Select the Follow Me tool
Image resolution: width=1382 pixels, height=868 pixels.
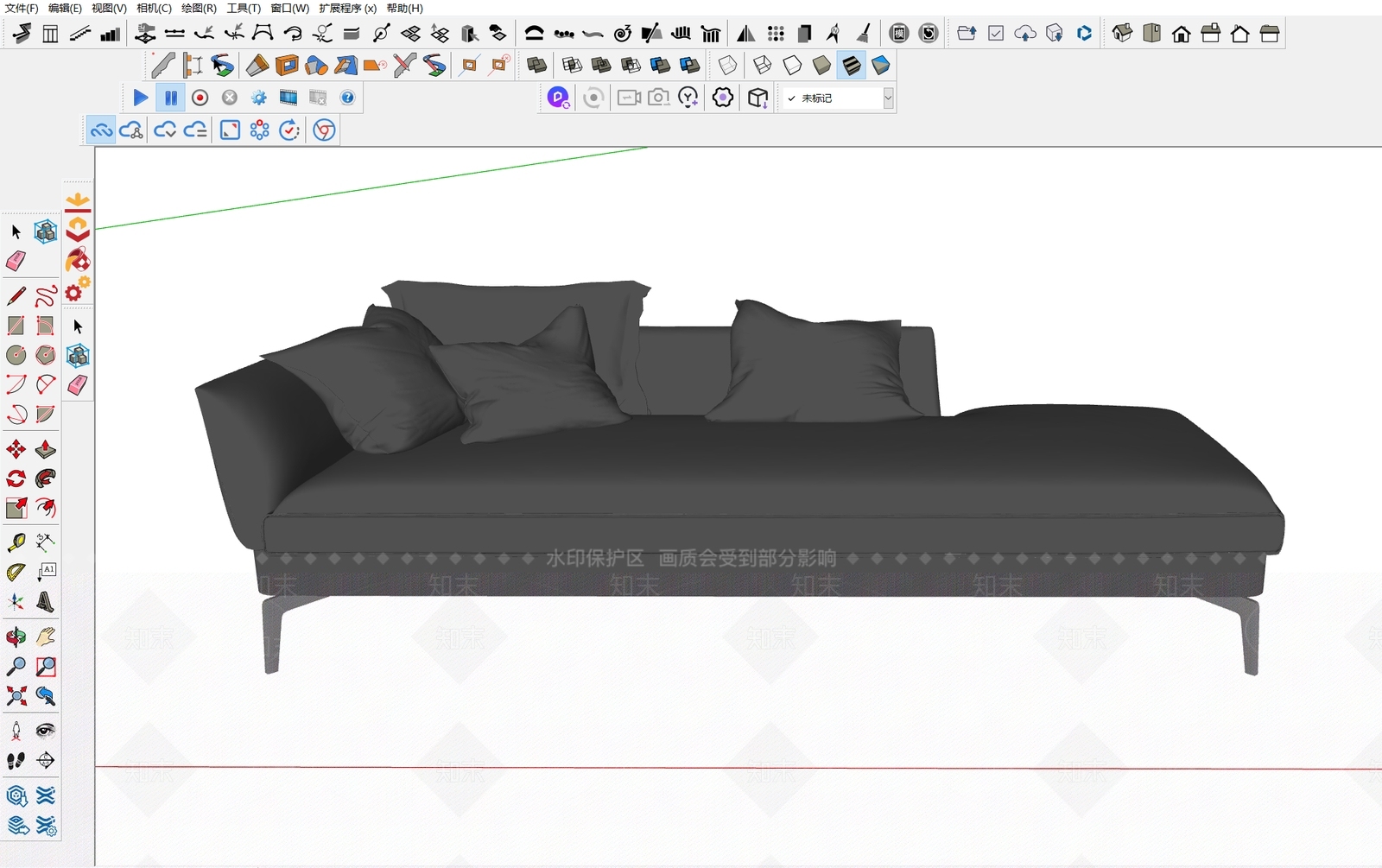(46, 478)
